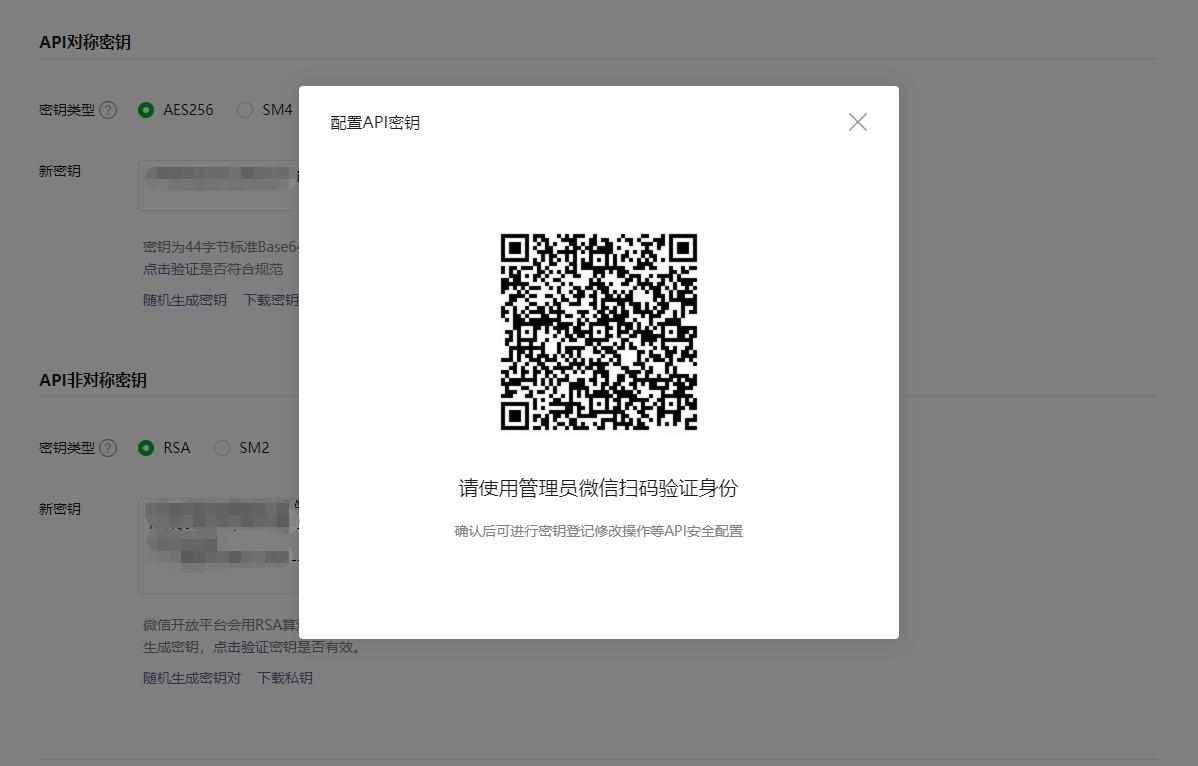Select the SM4 key type radio button
This screenshot has width=1198, height=766.
(244, 110)
